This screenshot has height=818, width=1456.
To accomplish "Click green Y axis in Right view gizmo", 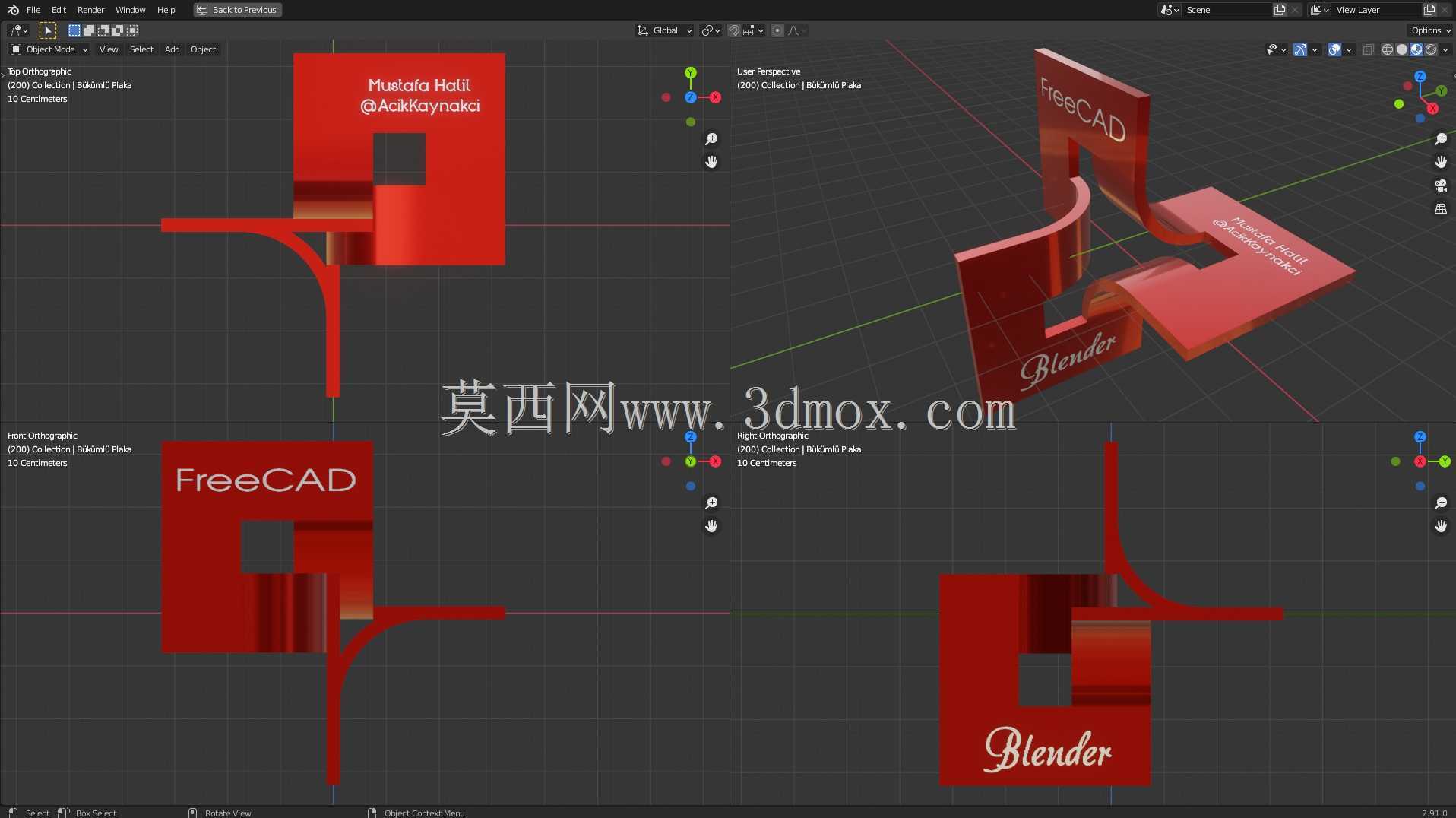I will pos(1445,461).
